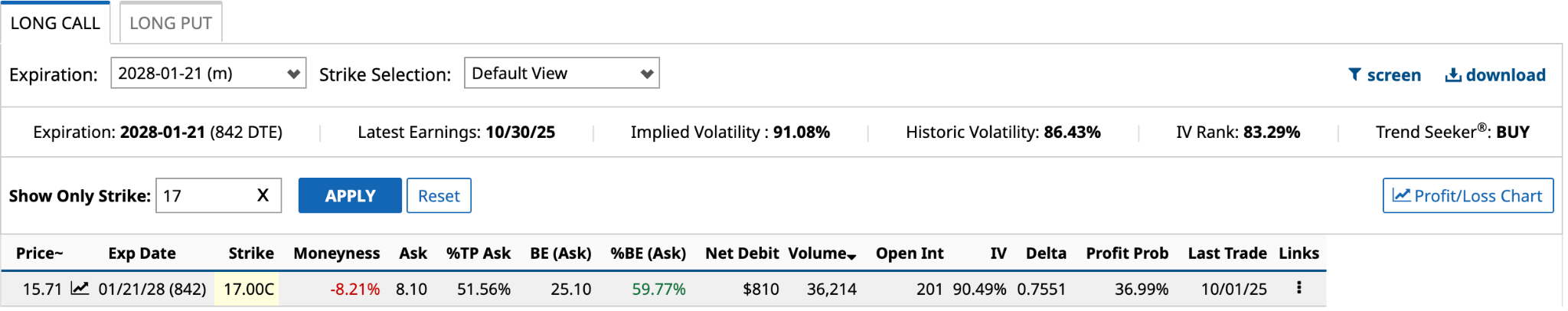Clear the strike filter with the X
Image resolution: width=1568 pixels, height=311 pixels.
click(x=263, y=195)
